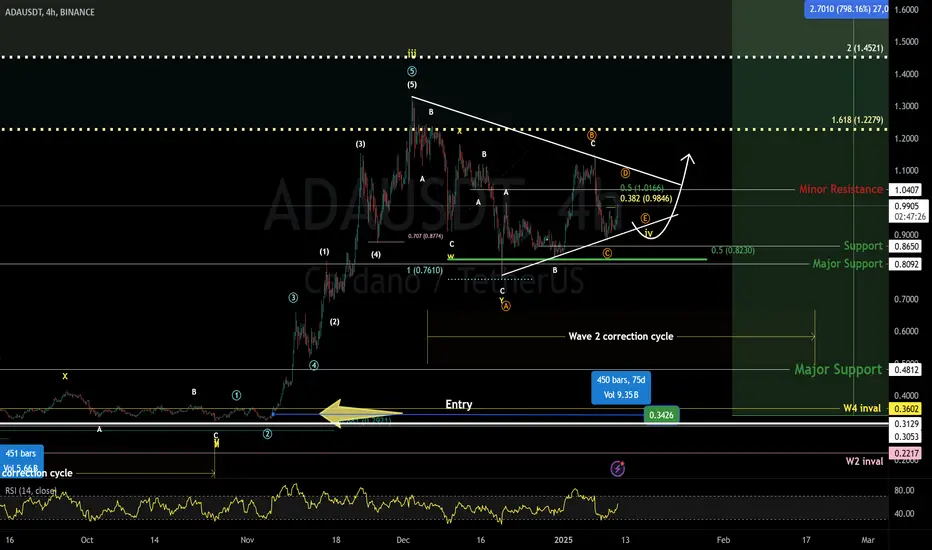This screenshot has width=932, height=550.
Task: Click the 0.3053 price tag
Action: [x=906, y=436]
